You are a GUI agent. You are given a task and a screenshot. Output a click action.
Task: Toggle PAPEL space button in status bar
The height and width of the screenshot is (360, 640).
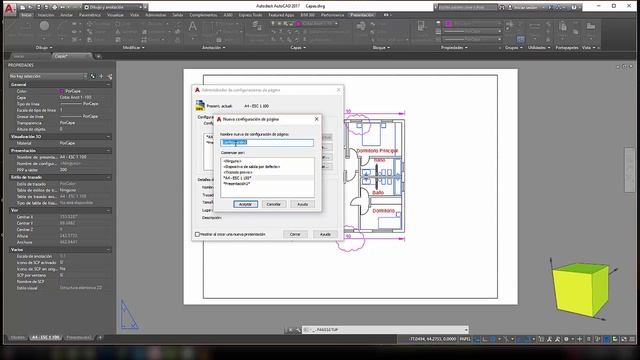[x=465, y=339]
